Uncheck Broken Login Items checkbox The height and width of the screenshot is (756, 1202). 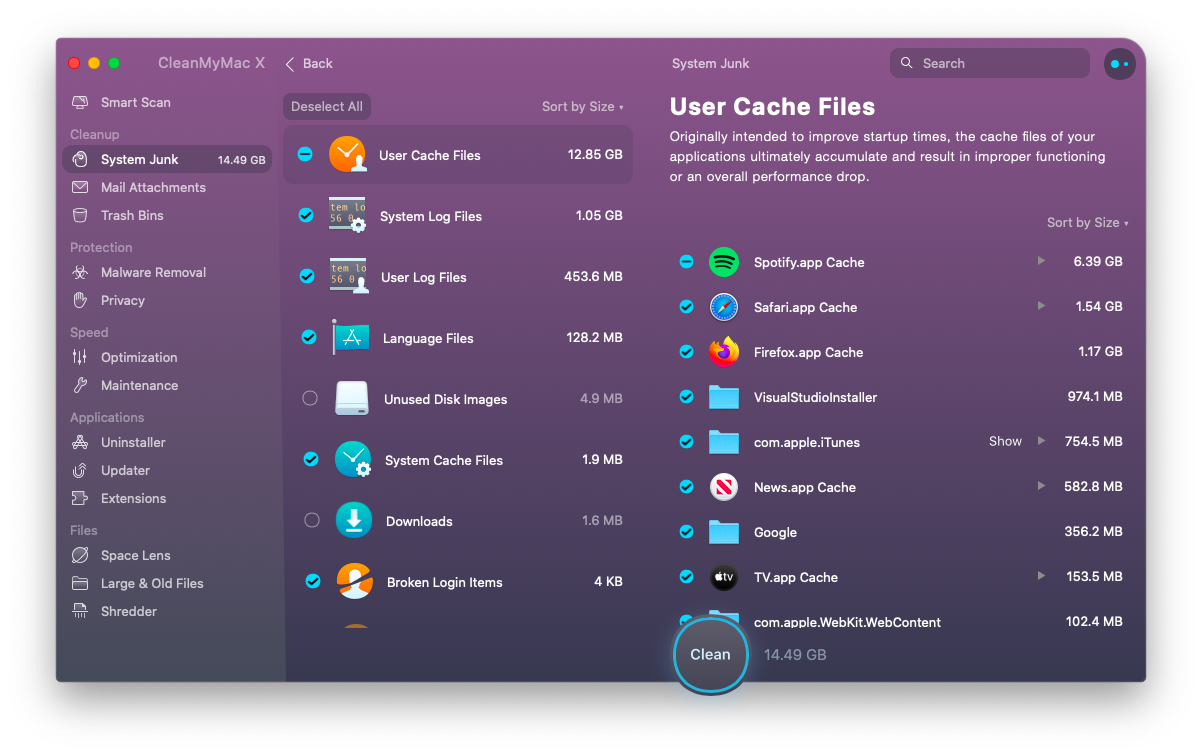[x=313, y=581]
